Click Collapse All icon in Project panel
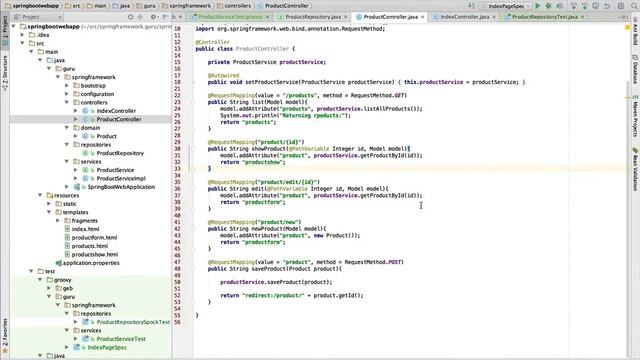Image resolution: width=640 pixels, height=360 pixels. [x=140, y=17]
